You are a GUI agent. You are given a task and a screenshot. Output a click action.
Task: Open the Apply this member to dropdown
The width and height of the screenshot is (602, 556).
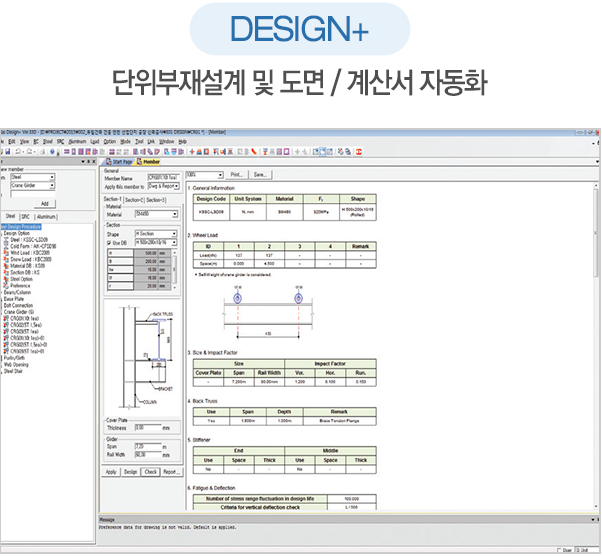177,186
